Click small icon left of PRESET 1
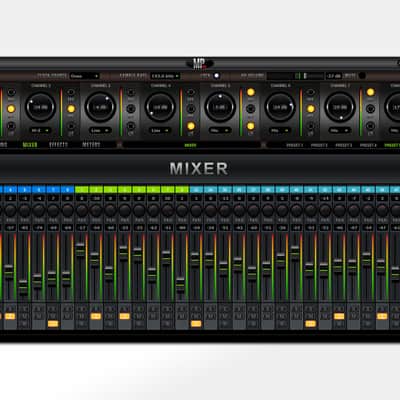Viewport: 400px width, 400px height. click(263, 145)
